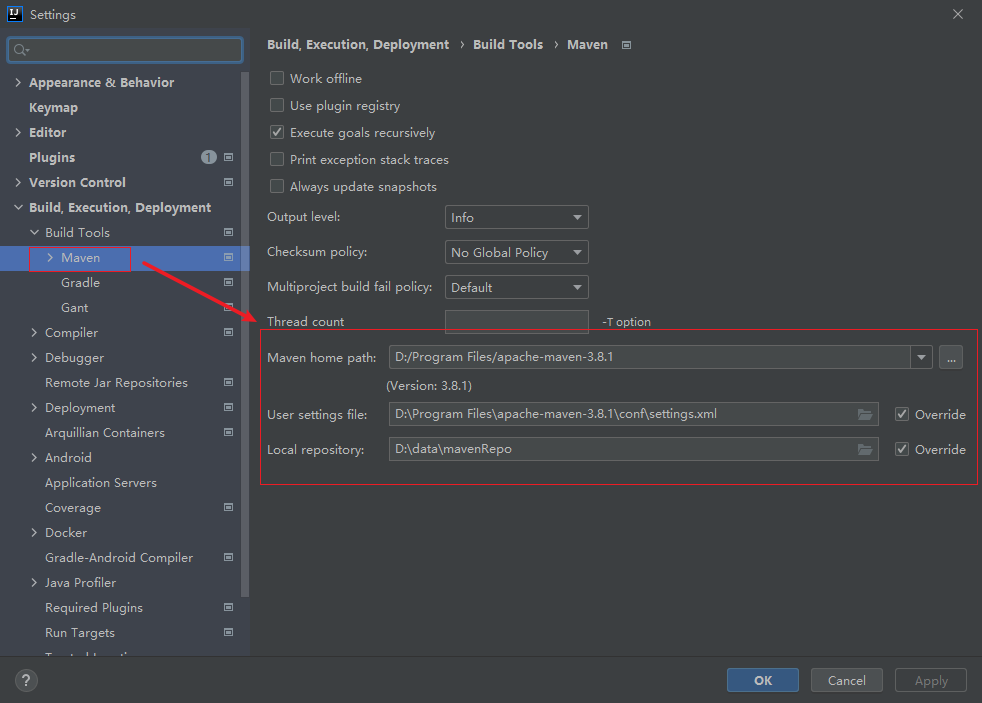Click the project-level icon next to Gradle-Android Compiler
982x703 pixels.
(229, 558)
